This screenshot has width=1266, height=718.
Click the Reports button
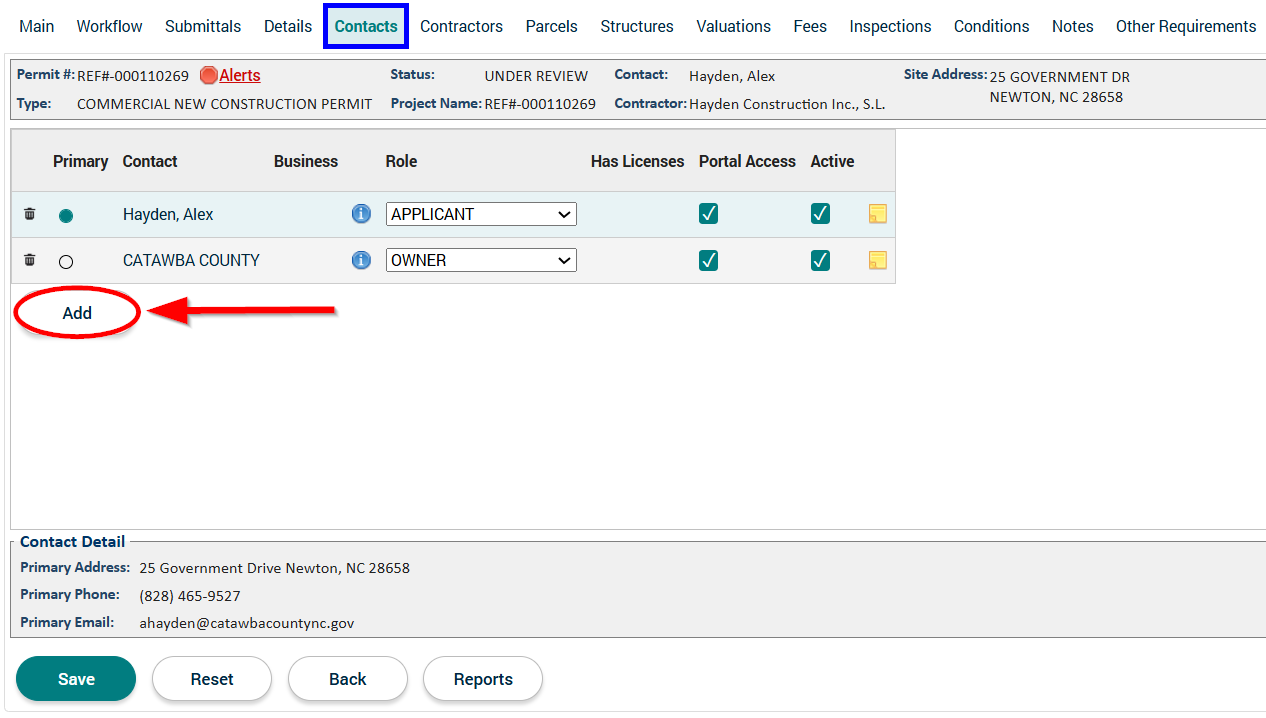point(483,679)
